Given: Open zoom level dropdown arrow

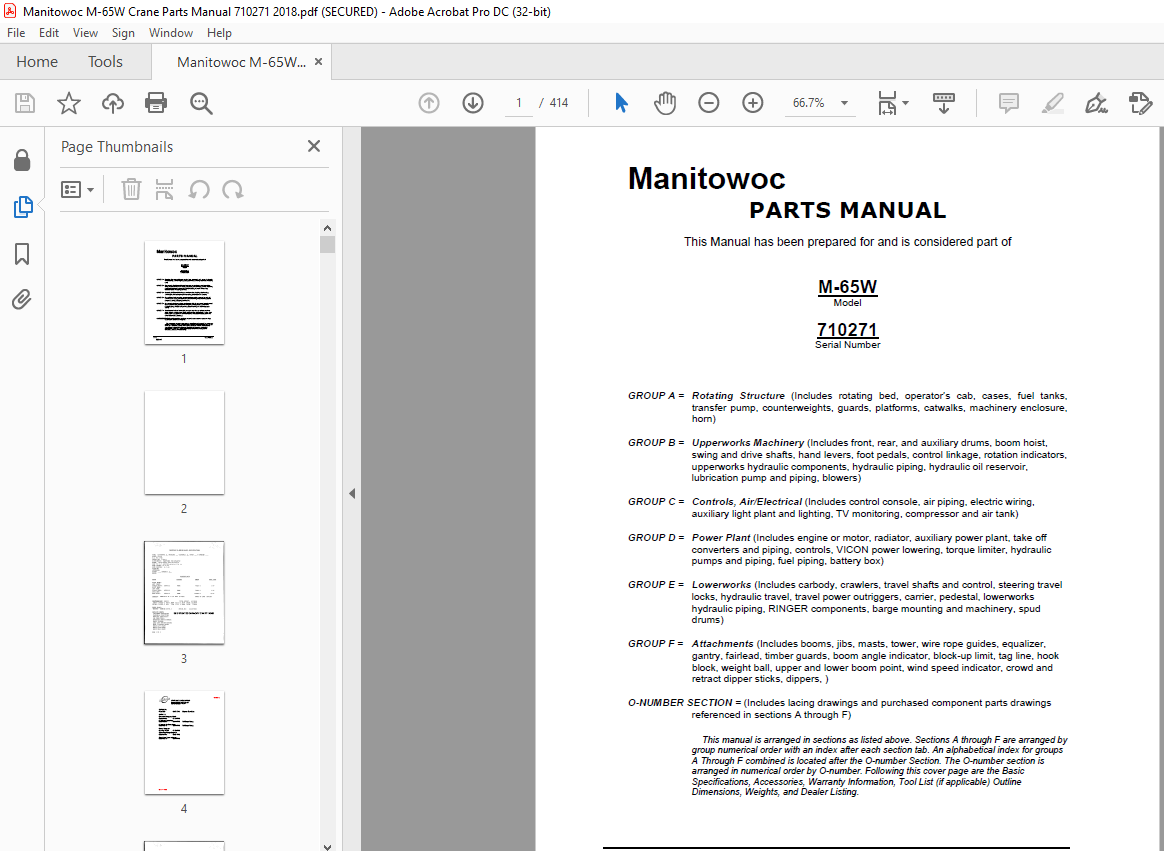Looking at the screenshot, I should pyautogui.click(x=844, y=103).
